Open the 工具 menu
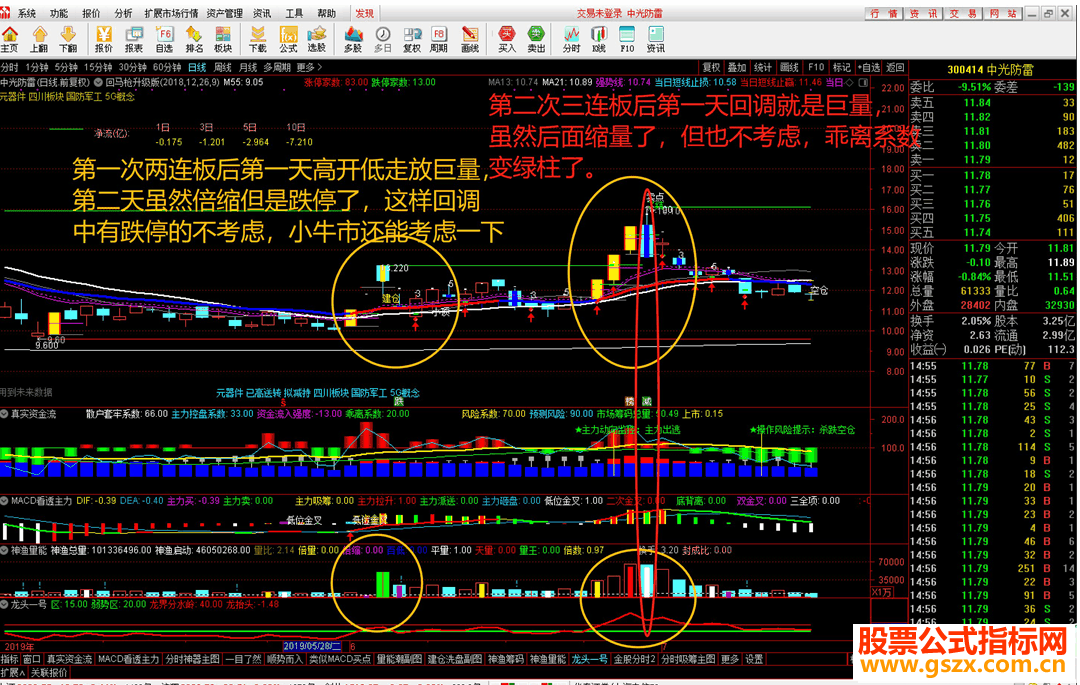1080x685 pixels. (x=294, y=13)
